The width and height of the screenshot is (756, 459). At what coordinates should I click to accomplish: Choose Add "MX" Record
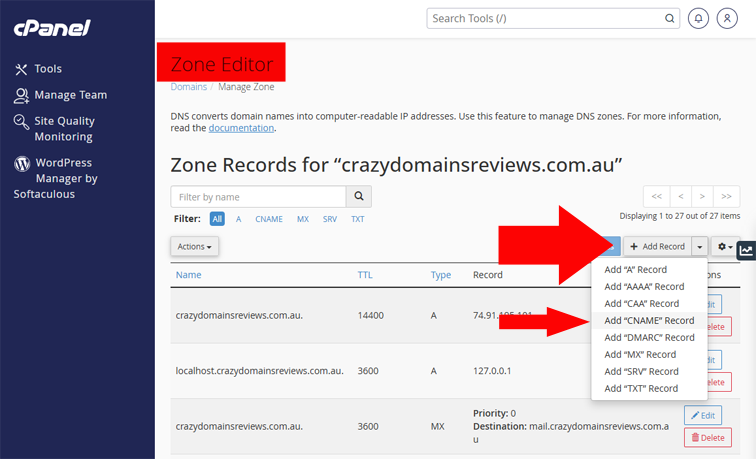(x=649, y=354)
